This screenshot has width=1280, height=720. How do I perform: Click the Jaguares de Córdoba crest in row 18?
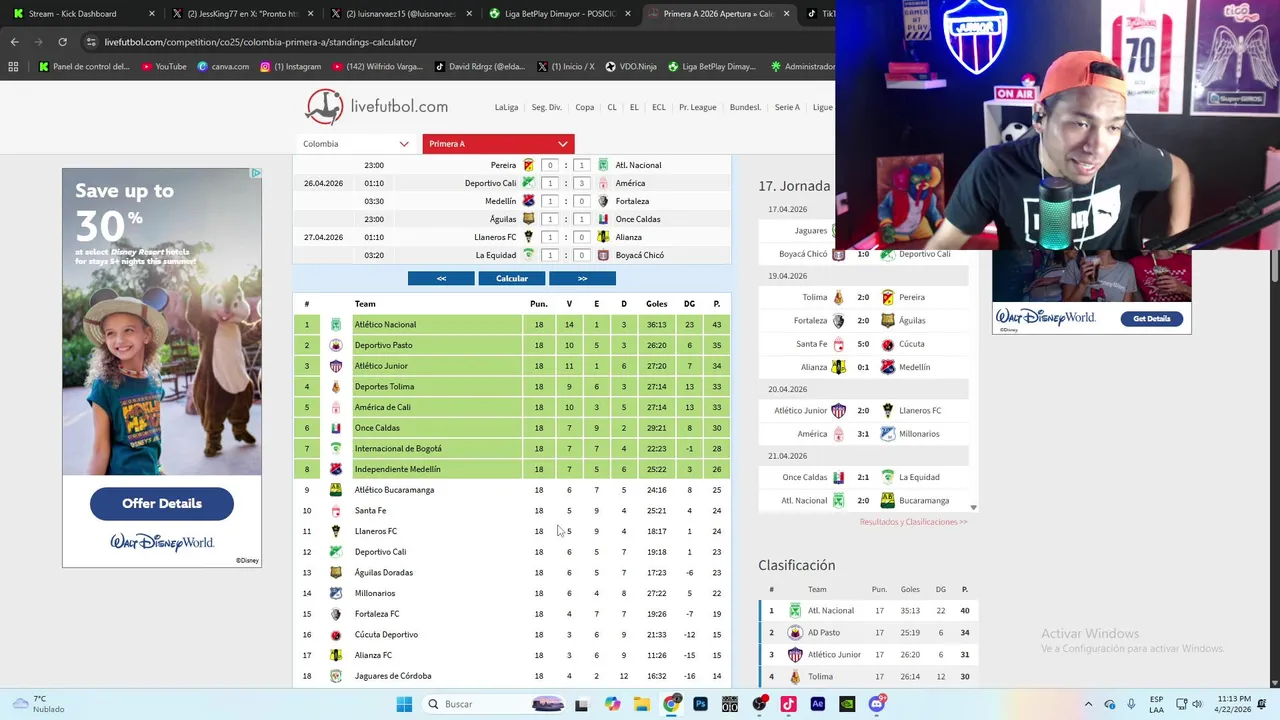336,676
